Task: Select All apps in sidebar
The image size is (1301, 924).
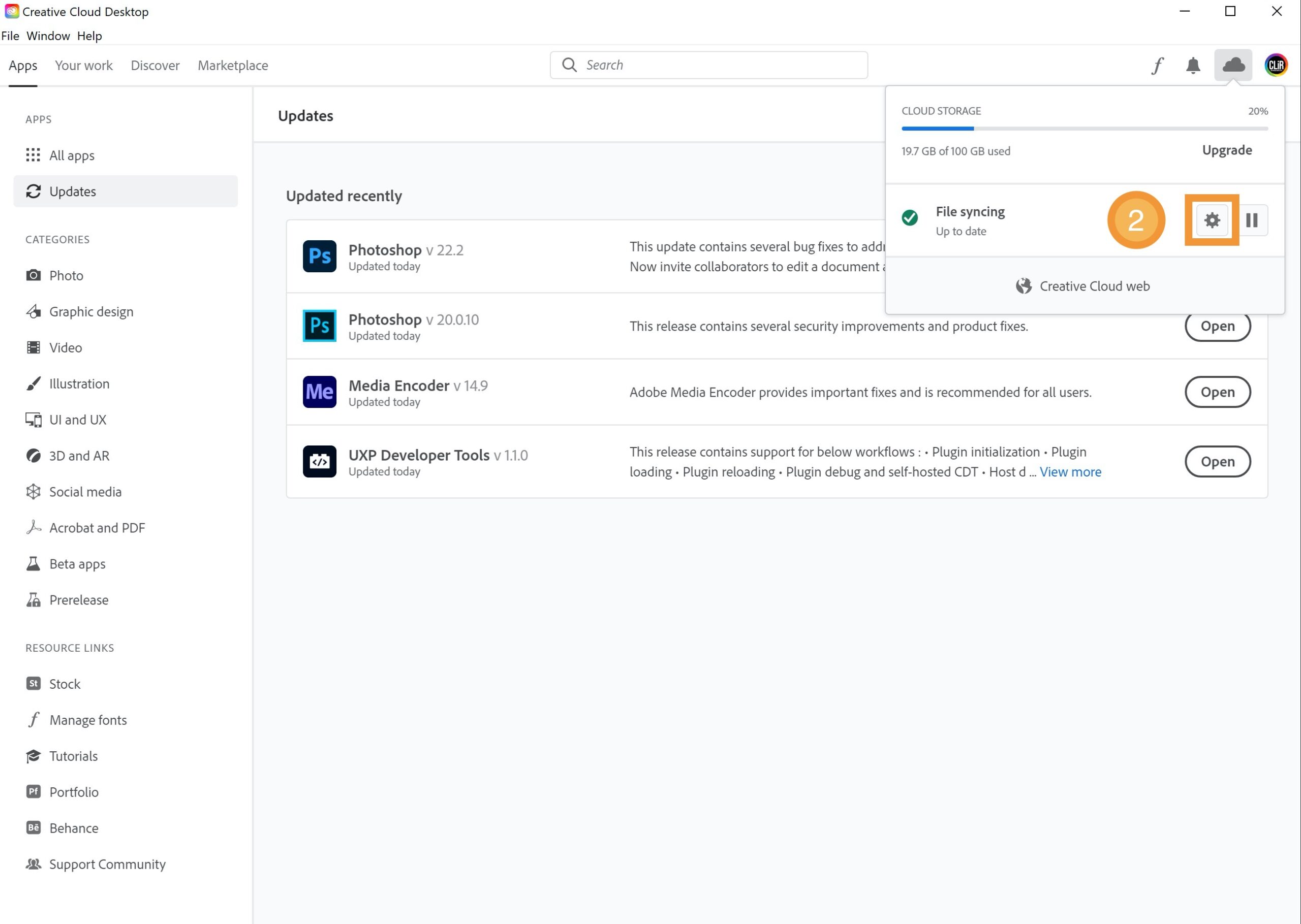Action: coord(125,155)
